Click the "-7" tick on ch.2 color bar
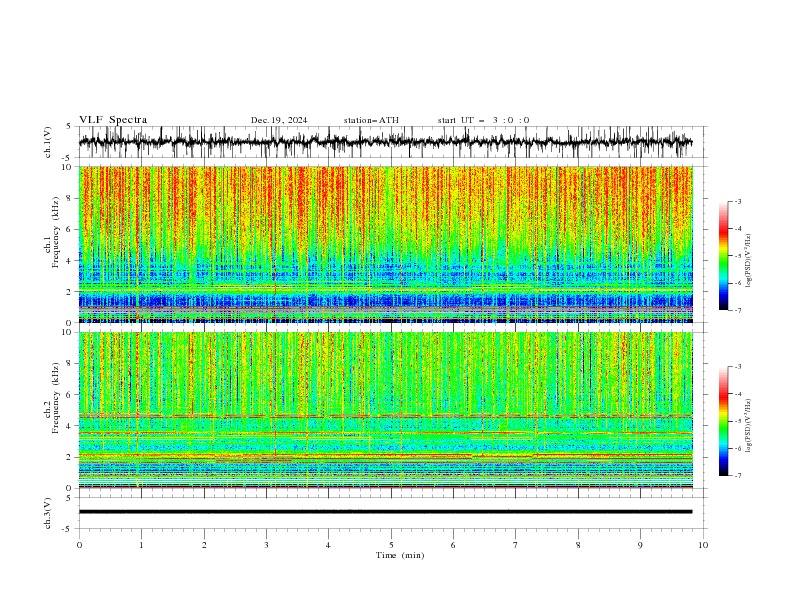Viewport: 792px width, 612px height. 737,476
